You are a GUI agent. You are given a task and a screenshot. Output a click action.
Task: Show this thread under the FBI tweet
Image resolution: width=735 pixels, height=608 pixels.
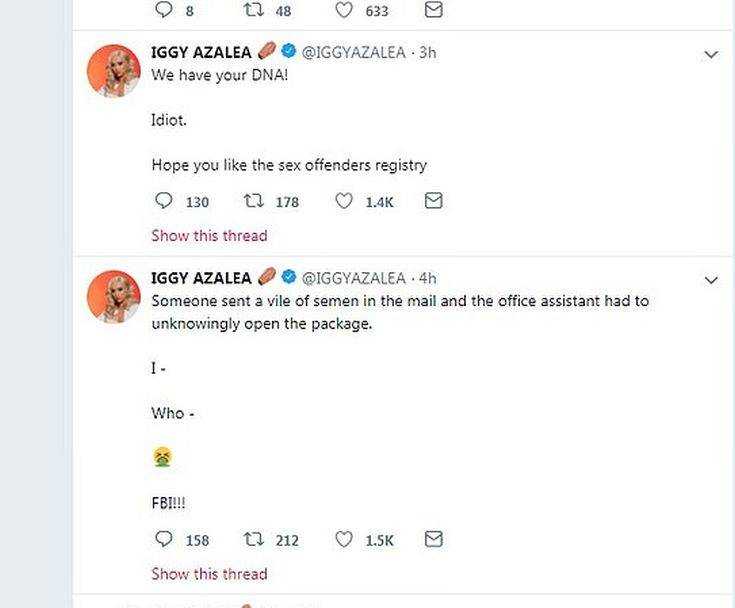[209, 574]
